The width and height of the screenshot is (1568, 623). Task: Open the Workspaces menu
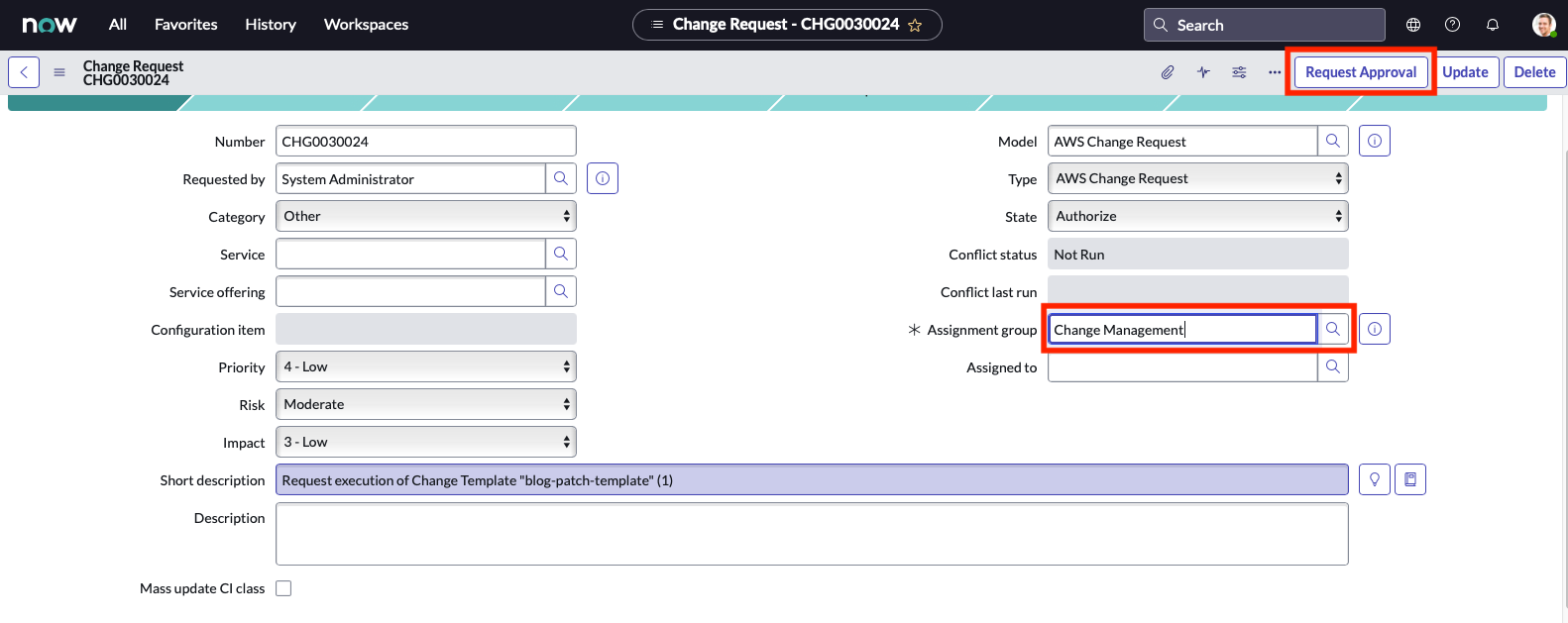(366, 25)
